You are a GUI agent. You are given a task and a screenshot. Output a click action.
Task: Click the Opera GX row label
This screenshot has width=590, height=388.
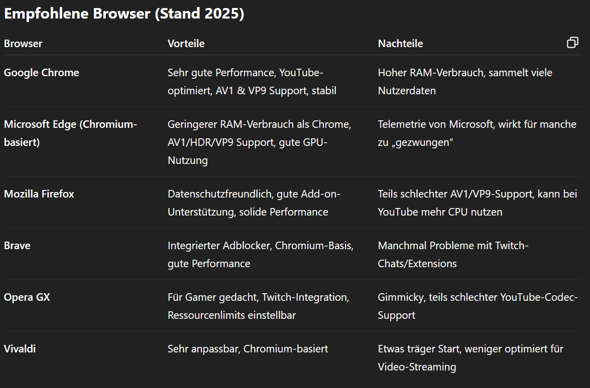coord(27,297)
